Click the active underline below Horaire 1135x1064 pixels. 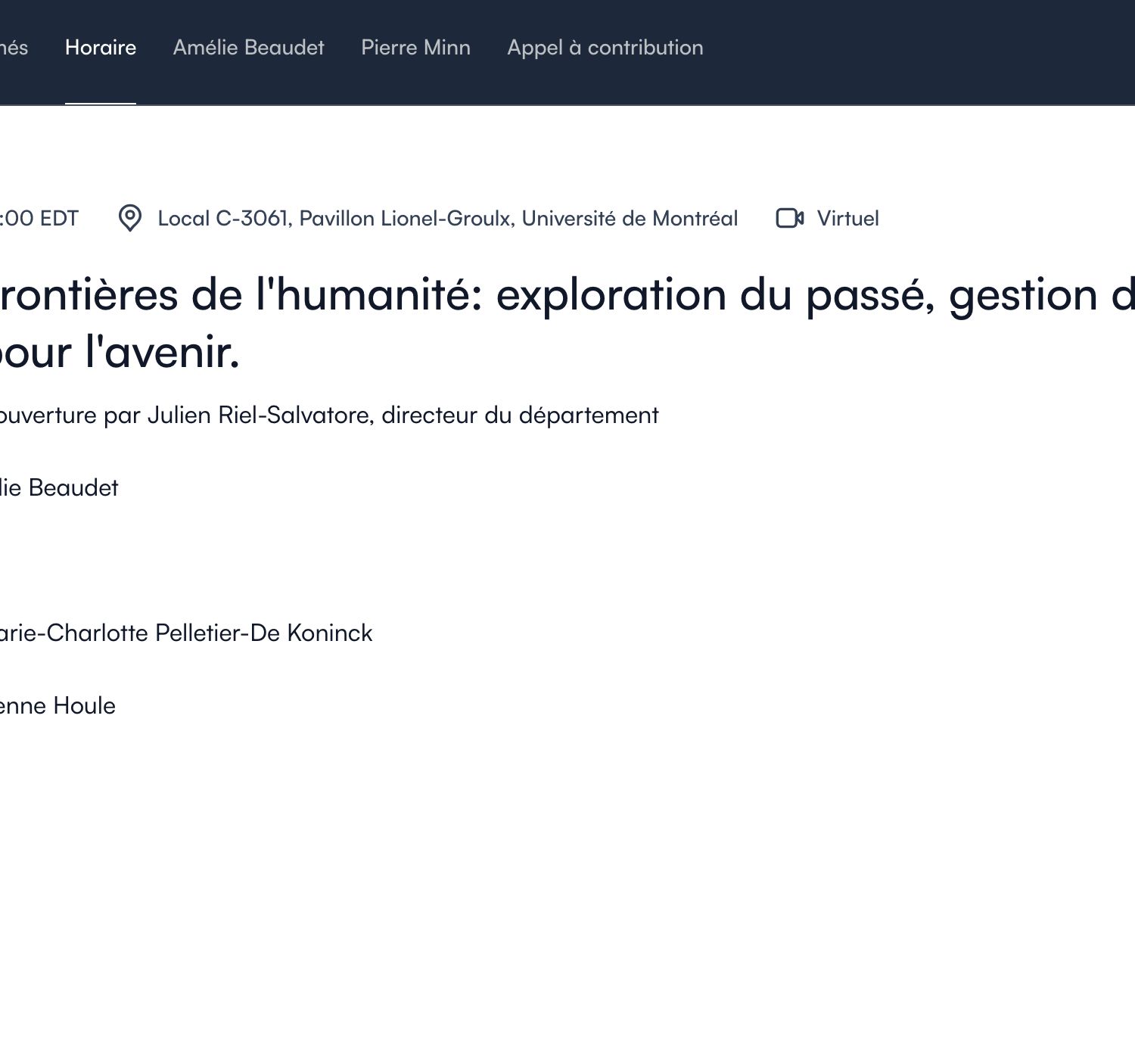pos(101,103)
